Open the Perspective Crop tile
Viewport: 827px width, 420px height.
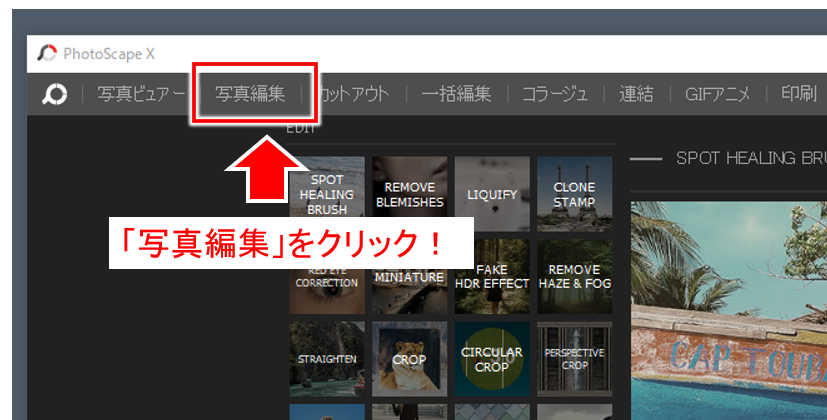pos(574,359)
